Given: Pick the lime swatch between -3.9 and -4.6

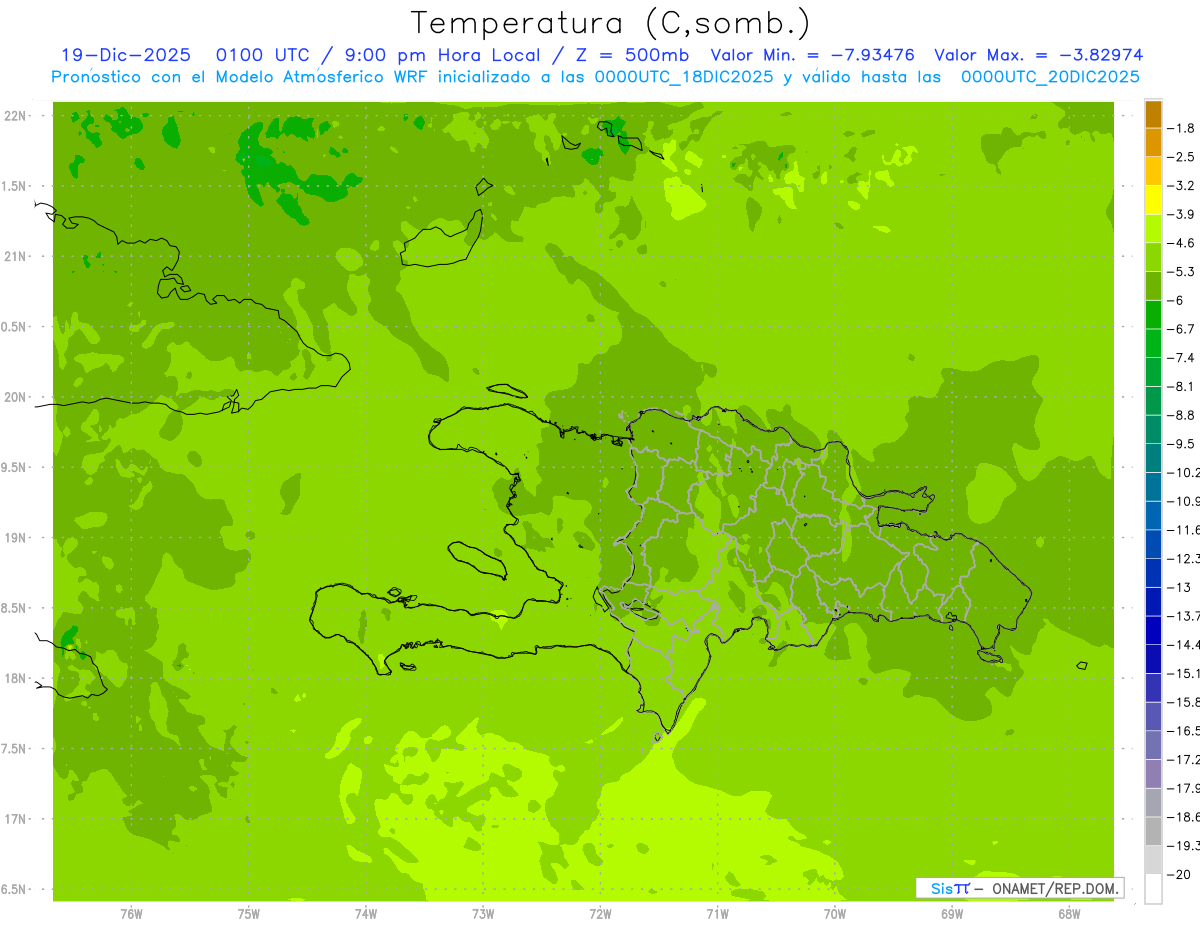Looking at the screenshot, I should click(1153, 229).
